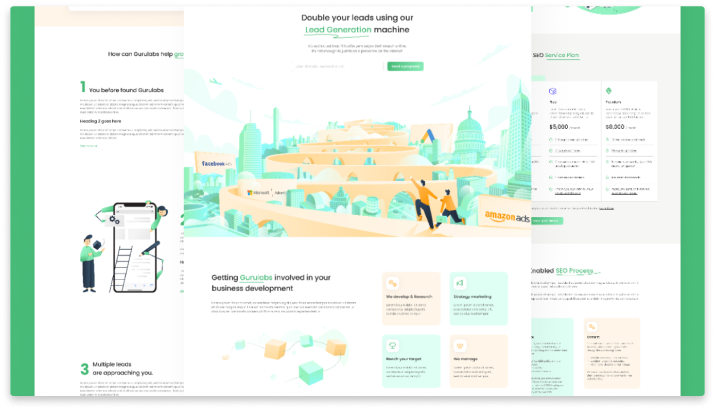Viewport: 715px width, 410px height.
Task: Click the Reach your target trophy icon
Action: (394, 345)
